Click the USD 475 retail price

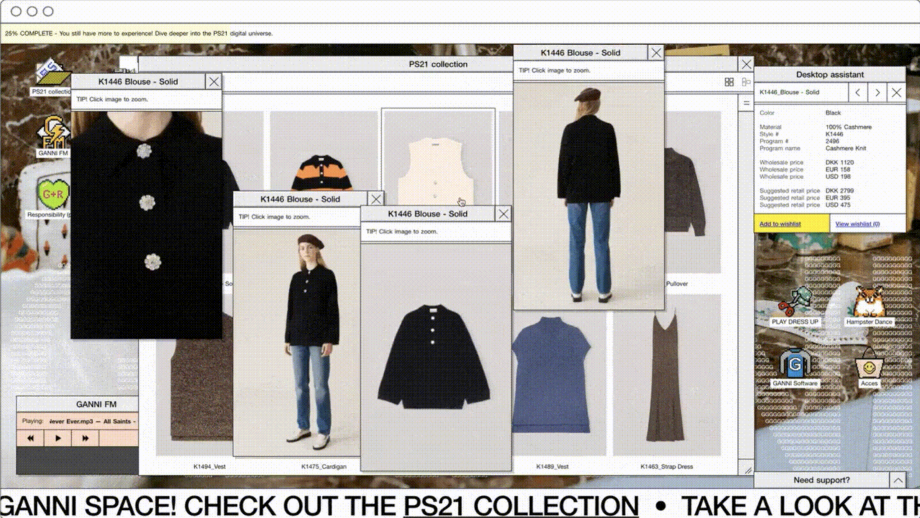click(x=837, y=205)
